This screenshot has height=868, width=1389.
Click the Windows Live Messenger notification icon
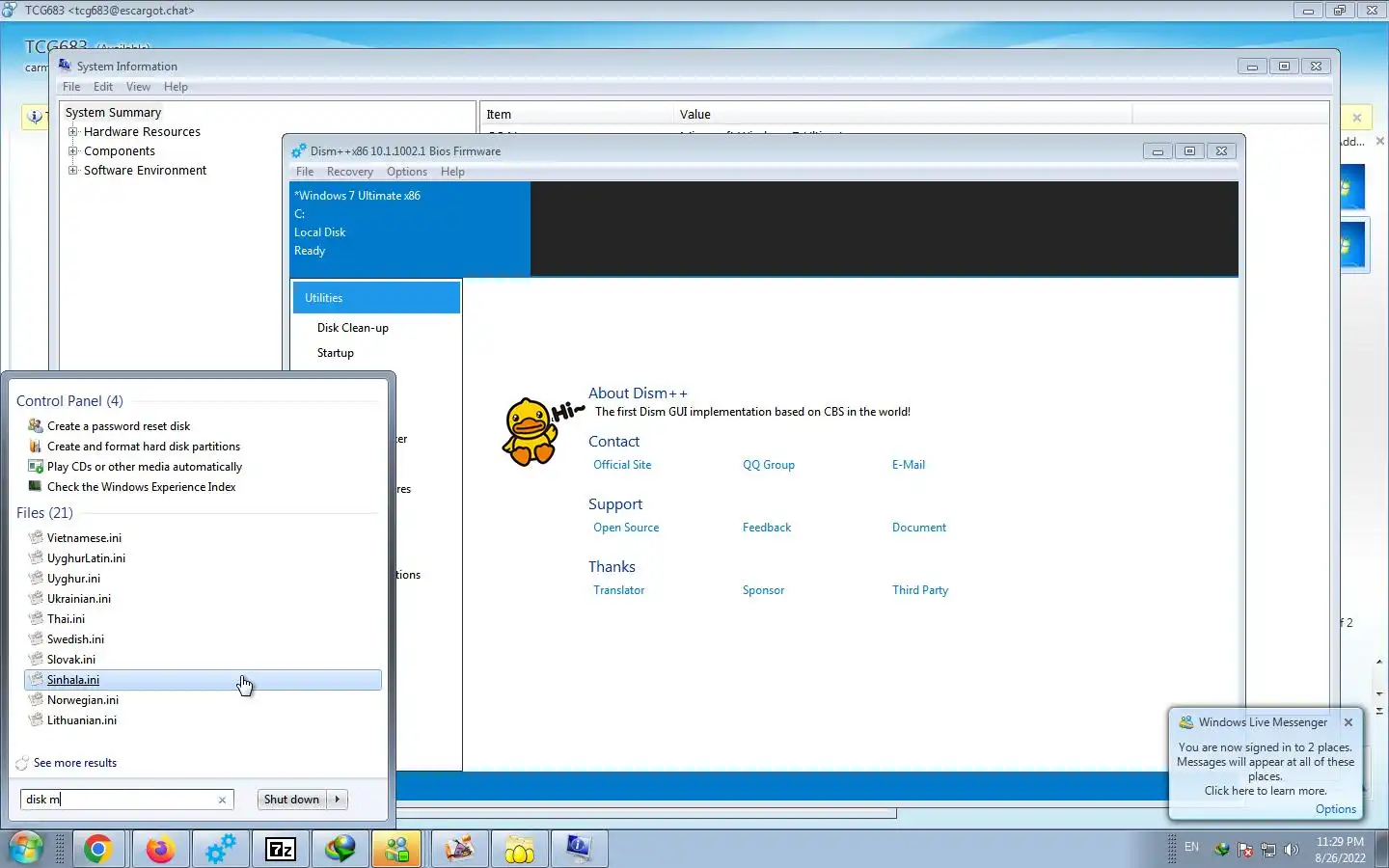(x=1185, y=722)
